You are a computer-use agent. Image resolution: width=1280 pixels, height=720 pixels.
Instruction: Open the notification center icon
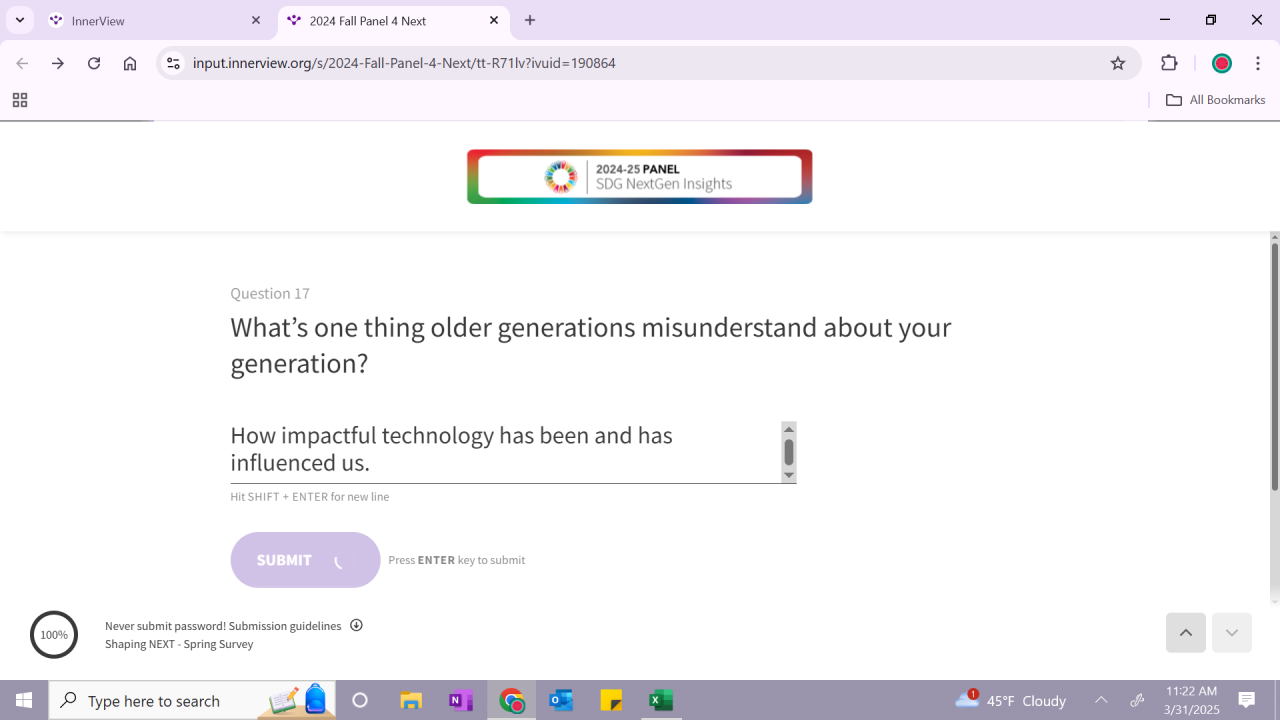coord(1247,700)
